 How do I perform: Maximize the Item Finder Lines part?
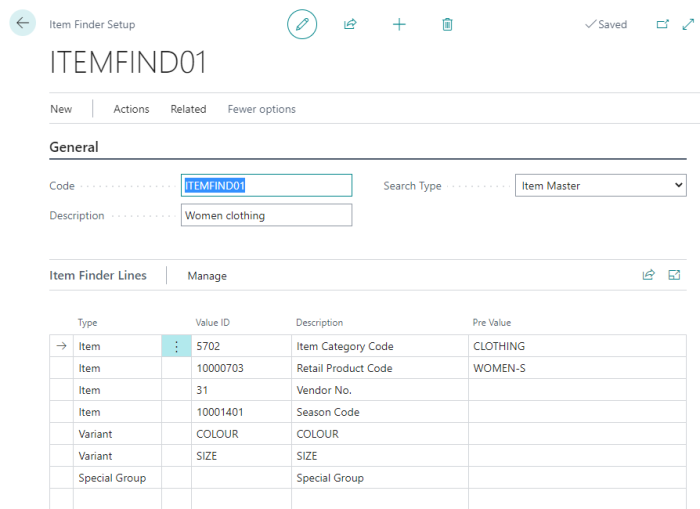tap(674, 275)
